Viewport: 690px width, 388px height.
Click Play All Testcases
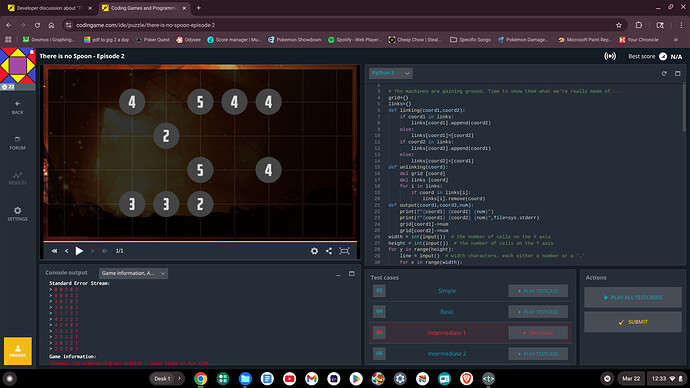tap(633, 297)
